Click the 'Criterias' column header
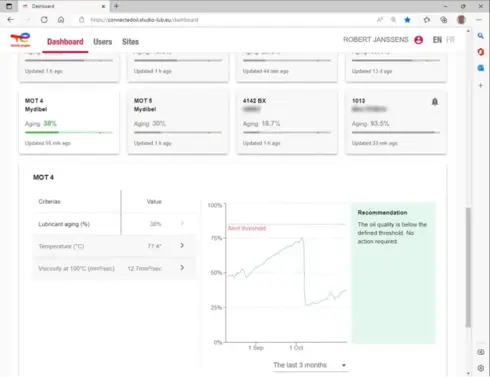 tap(49, 201)
